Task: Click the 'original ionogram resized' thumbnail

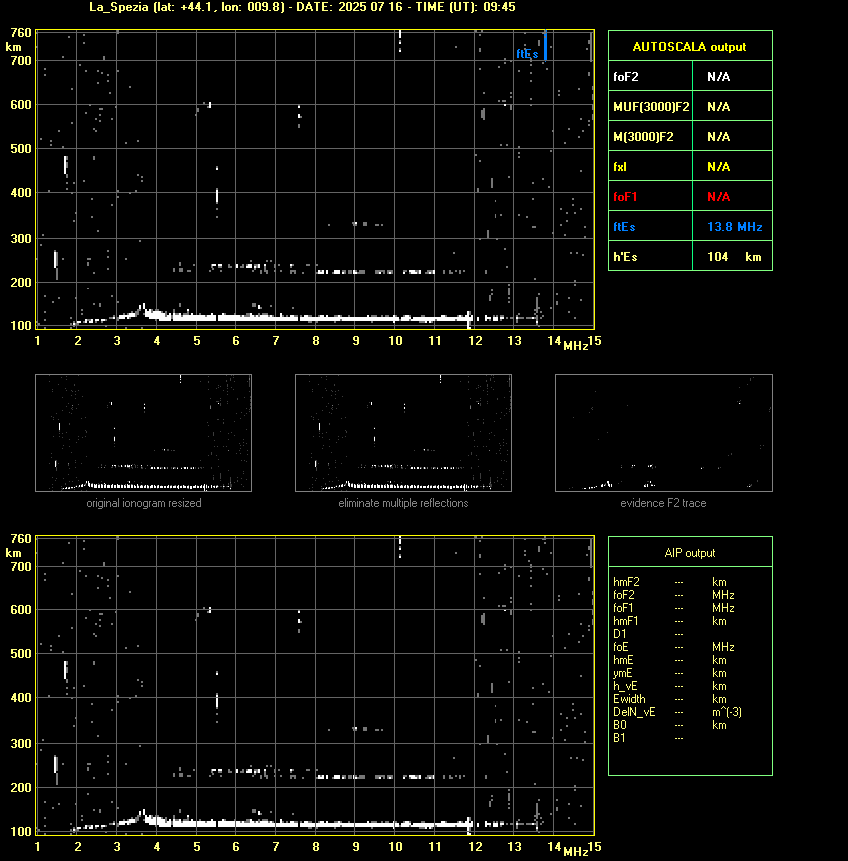Action: tap(143, 433)
